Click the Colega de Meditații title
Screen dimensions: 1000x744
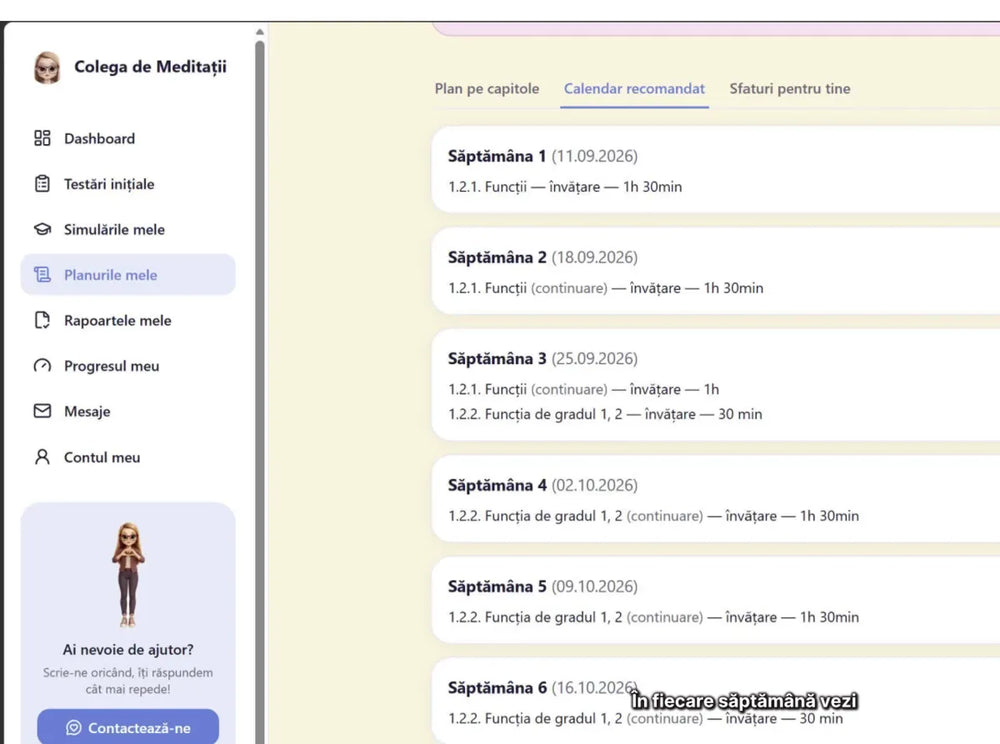(x=151, y=67)
